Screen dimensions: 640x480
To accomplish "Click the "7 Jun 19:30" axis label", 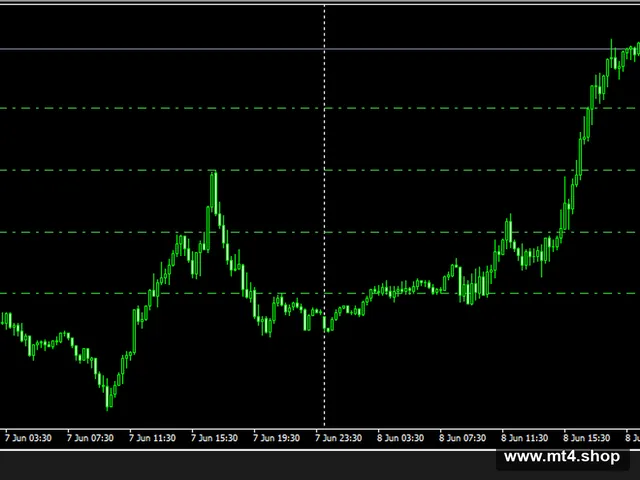I will (x=276, y=438).
